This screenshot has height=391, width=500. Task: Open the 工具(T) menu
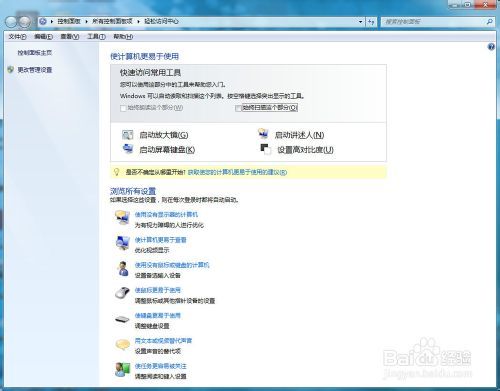(96, 37)
